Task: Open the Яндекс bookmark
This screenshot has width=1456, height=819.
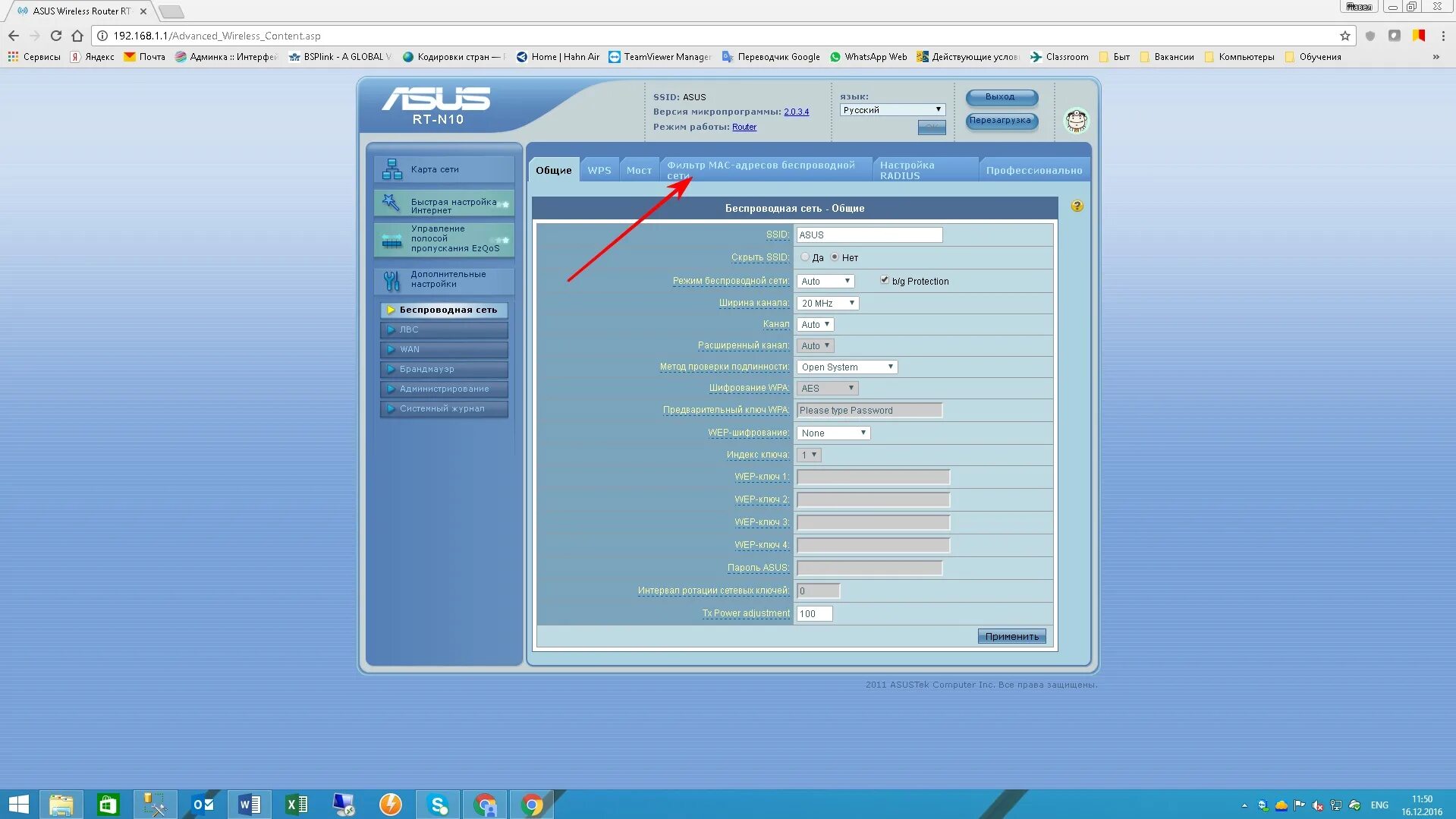Action: [x=92, y=57]
